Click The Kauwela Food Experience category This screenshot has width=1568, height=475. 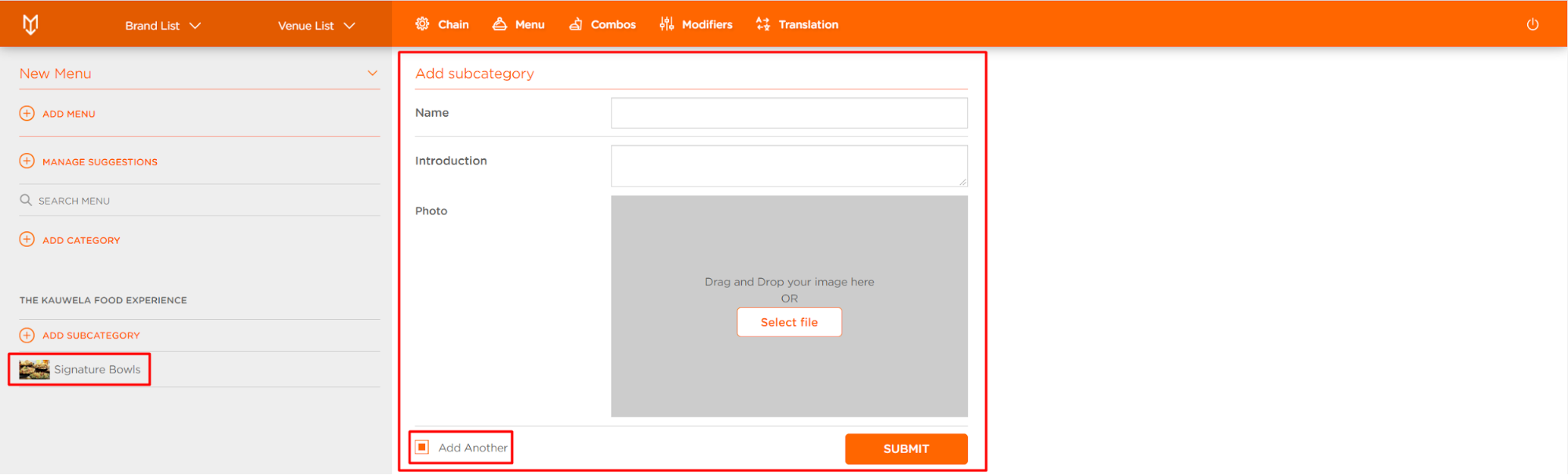point(104,300)
